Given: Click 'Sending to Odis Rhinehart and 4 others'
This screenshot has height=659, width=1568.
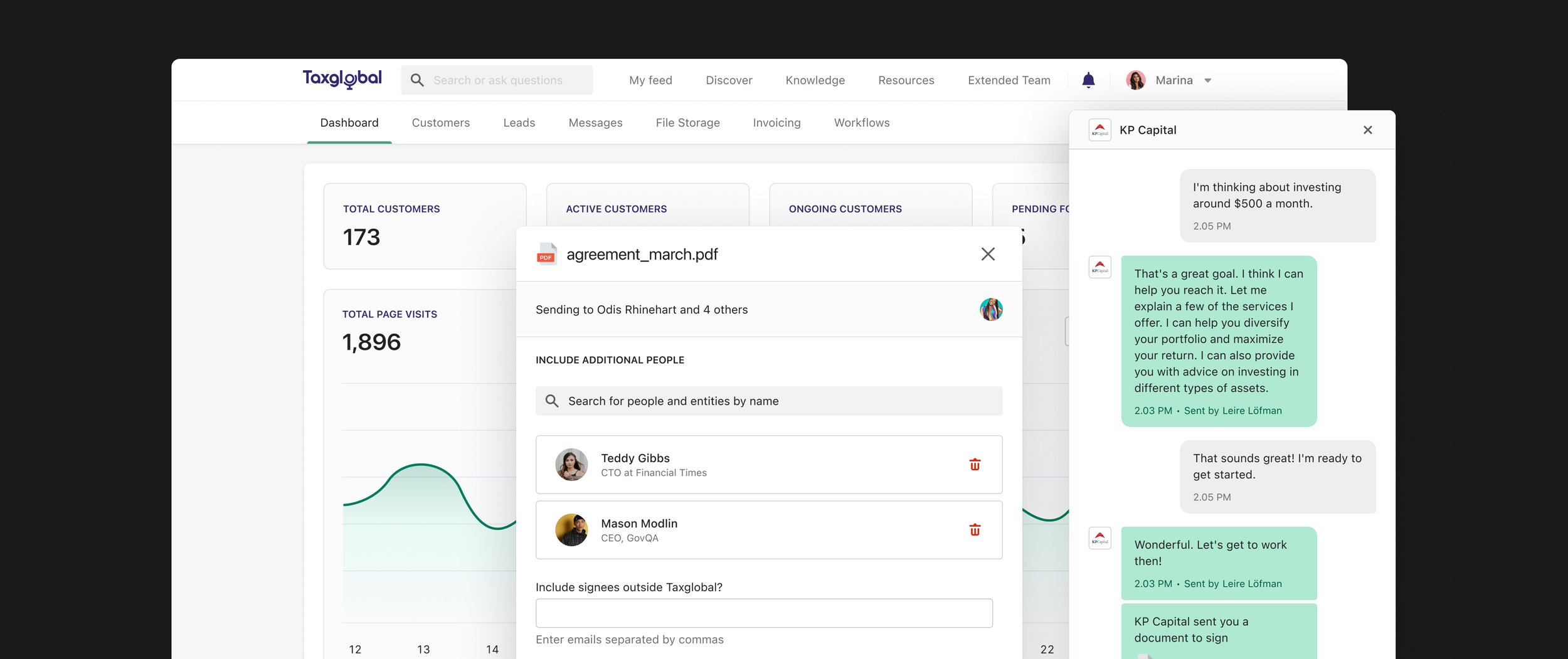Looking at the screenshot, I should (641, 310).
